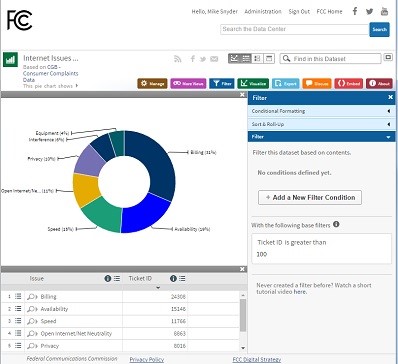Screen dimensions: 398x364
Task: Share dataset on Facebook (gray icon)
Action: pos(192,59)
